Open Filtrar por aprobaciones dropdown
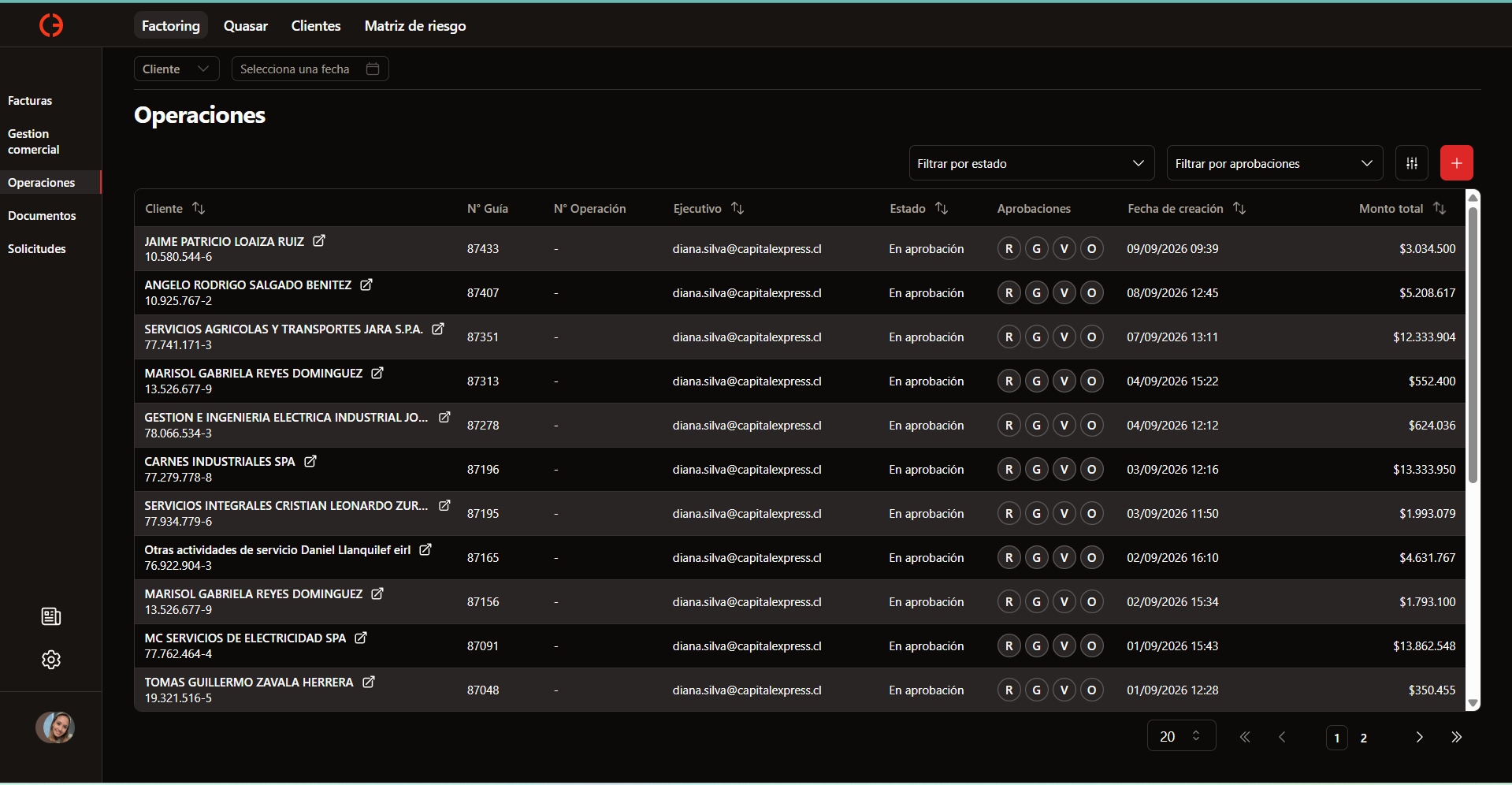The height and width of the screenshot is (785, 1512). 1274,163
